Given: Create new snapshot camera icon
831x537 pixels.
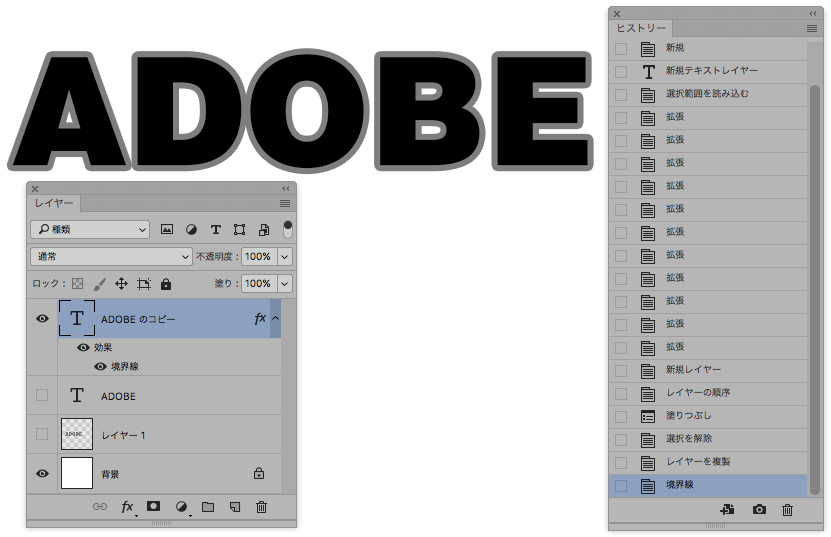Looking at the screenshot, I should (759, 509).
